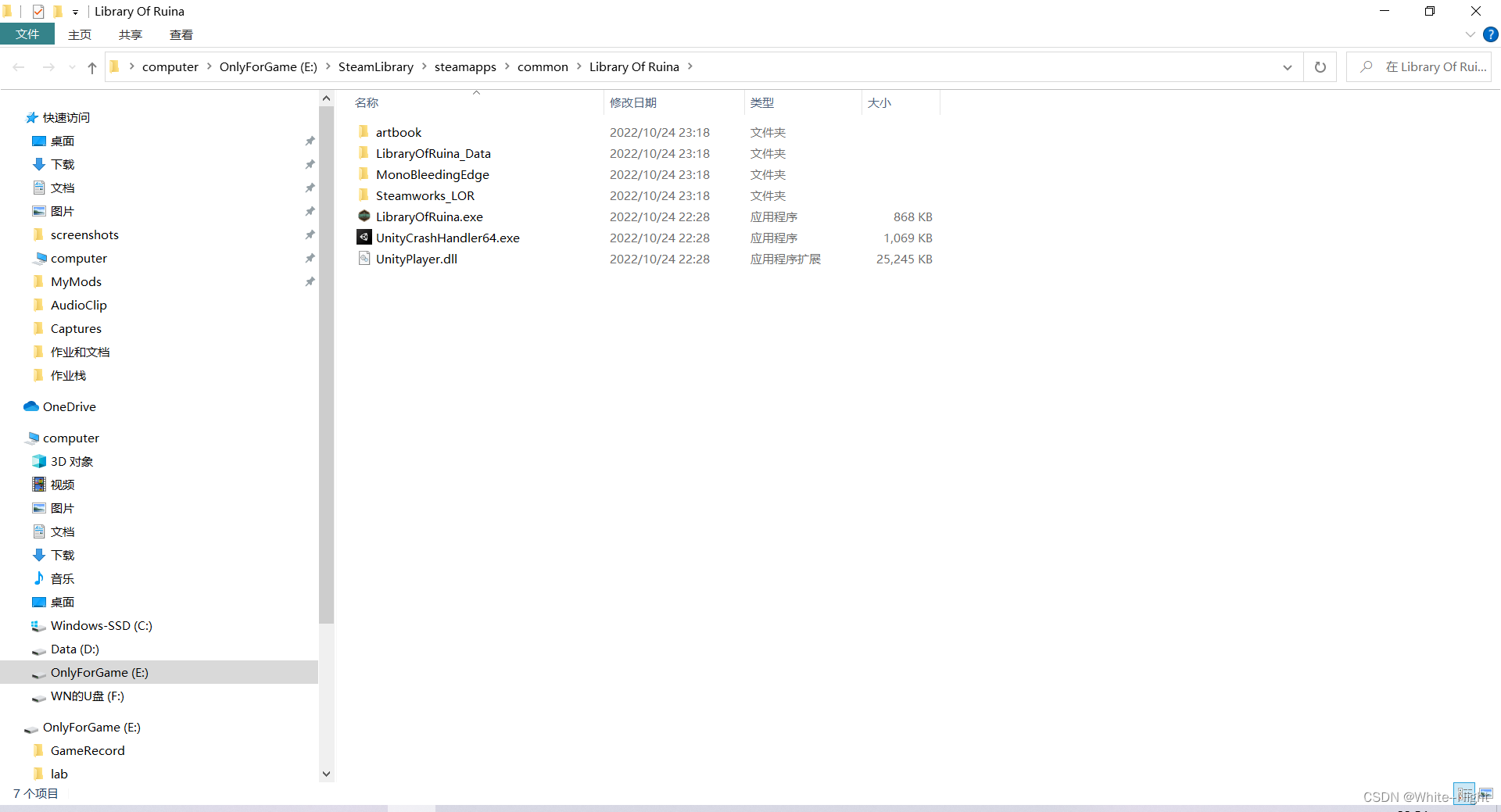Expand breadcrumb chevron after steamapps

[507, 66]
